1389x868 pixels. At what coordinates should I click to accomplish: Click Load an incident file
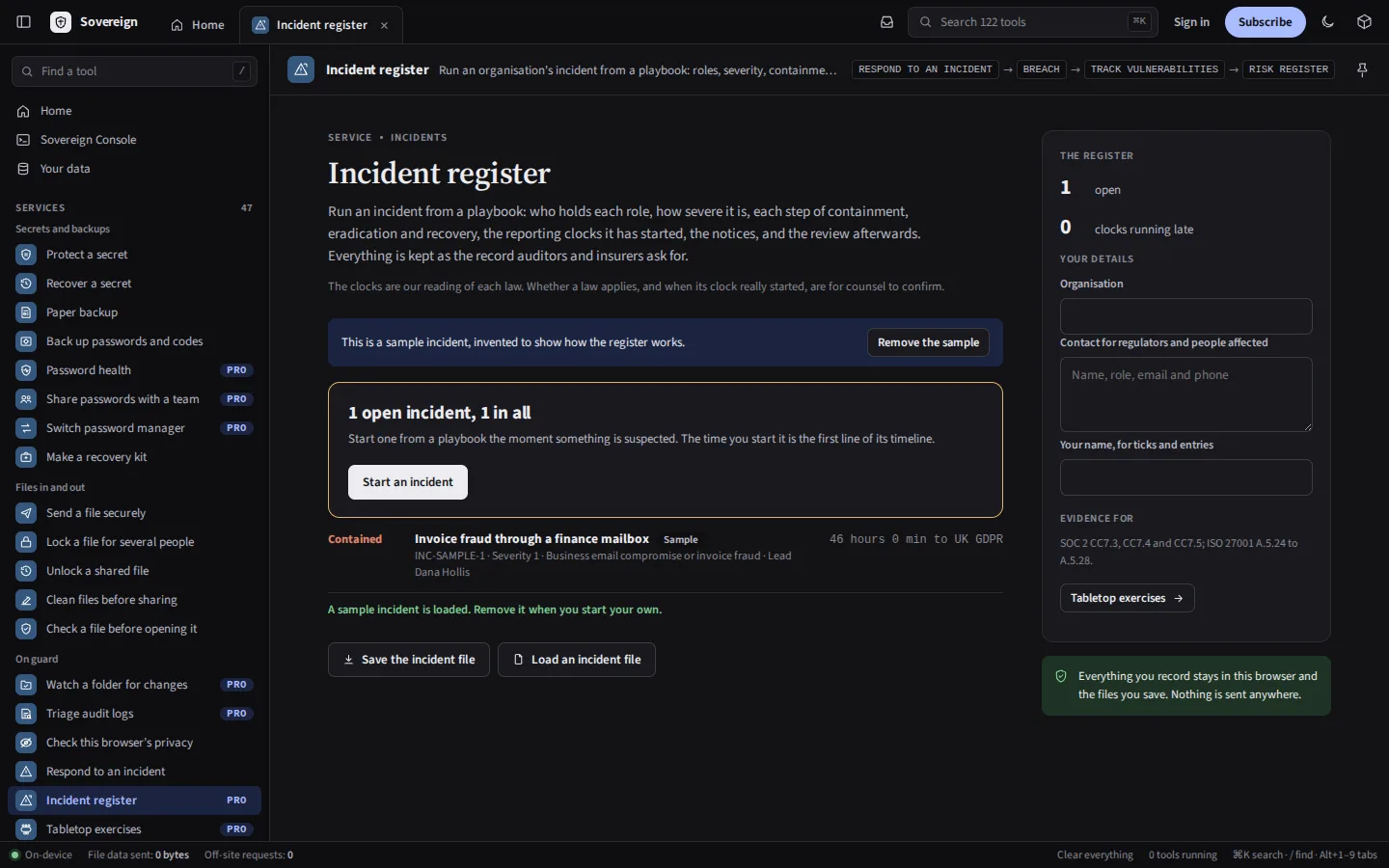coord(577,660)
